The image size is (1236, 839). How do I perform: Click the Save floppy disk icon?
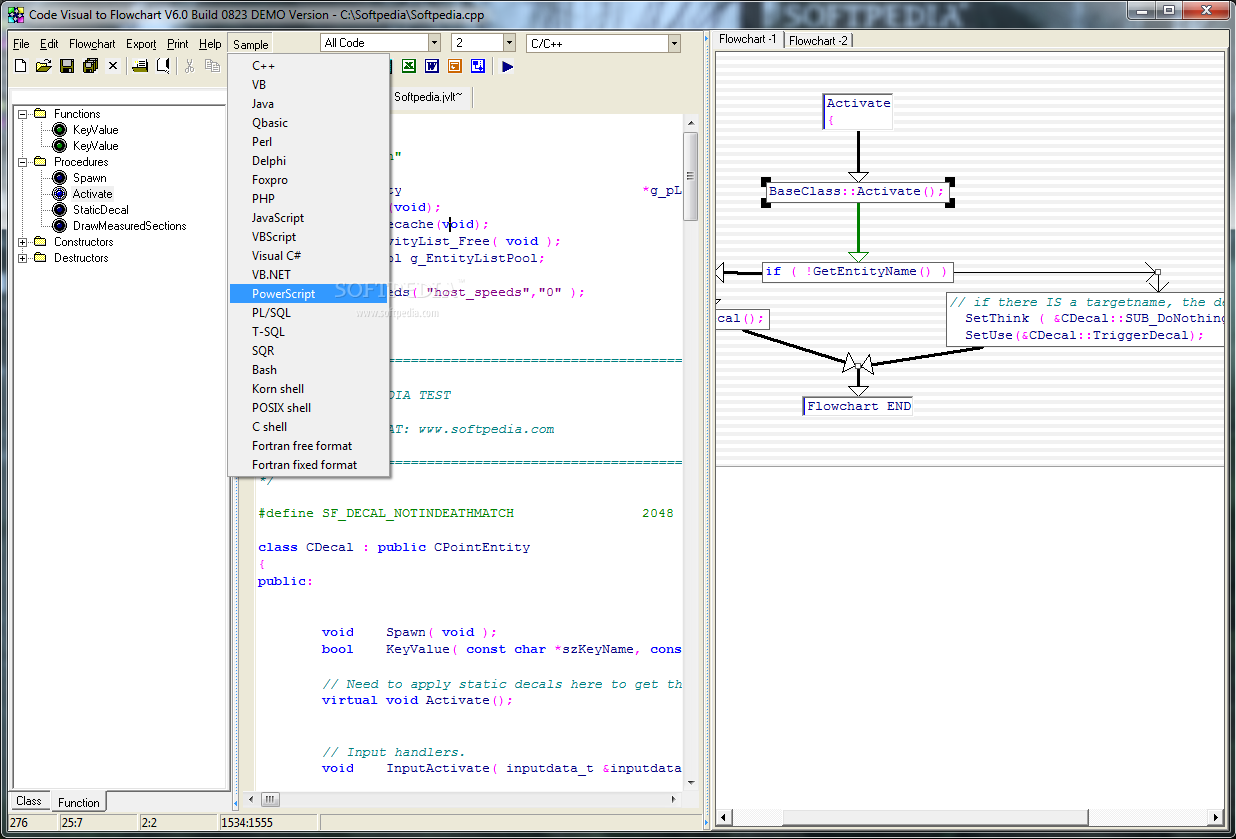point(67,66)
